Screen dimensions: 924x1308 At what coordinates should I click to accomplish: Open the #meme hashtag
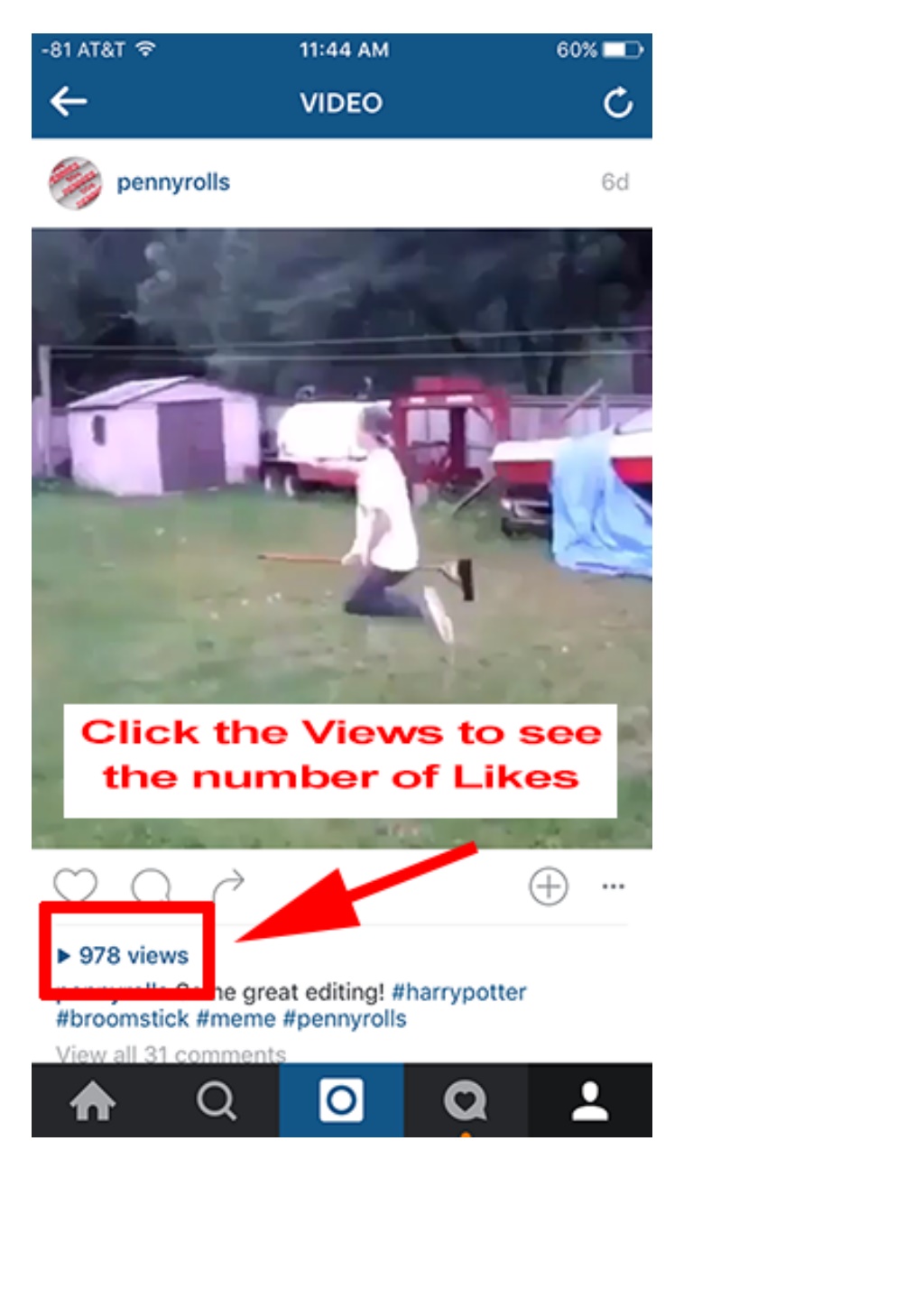[x=236, y=1019]
